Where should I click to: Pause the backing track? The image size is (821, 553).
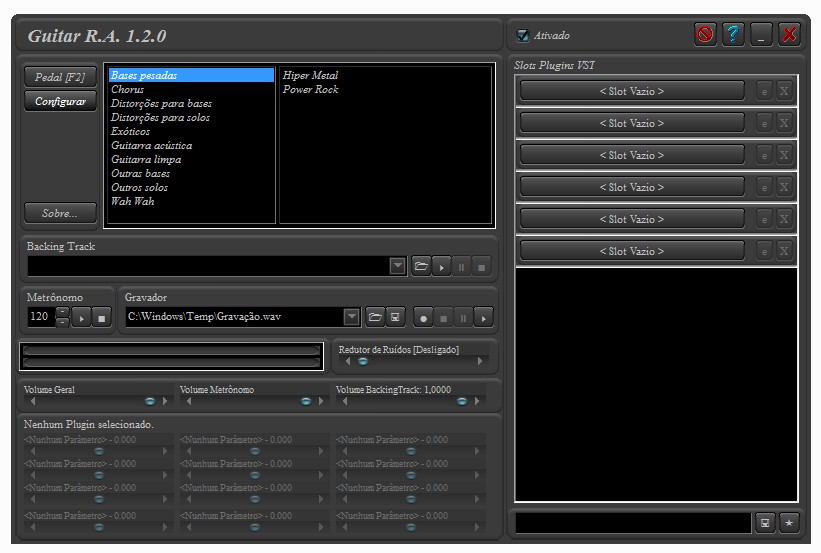click(461, 266)
